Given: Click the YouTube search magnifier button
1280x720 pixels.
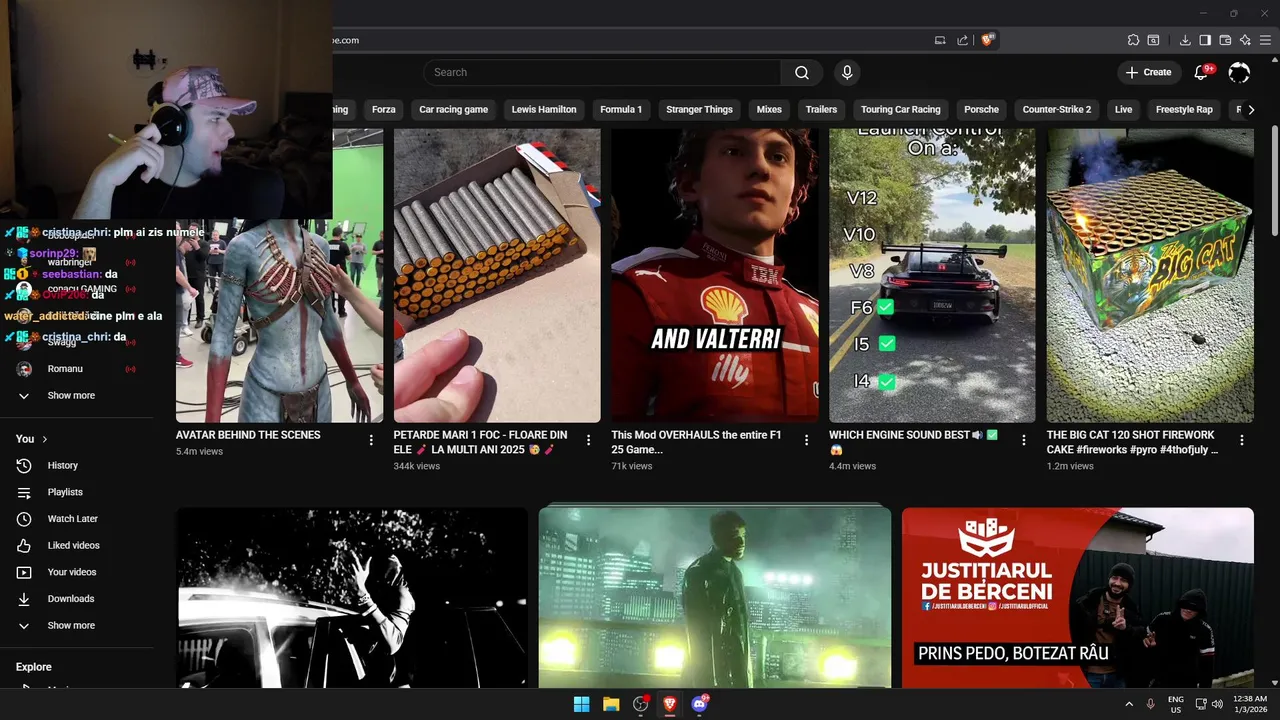Looking at the screenshot, I should tap(802, 72).
